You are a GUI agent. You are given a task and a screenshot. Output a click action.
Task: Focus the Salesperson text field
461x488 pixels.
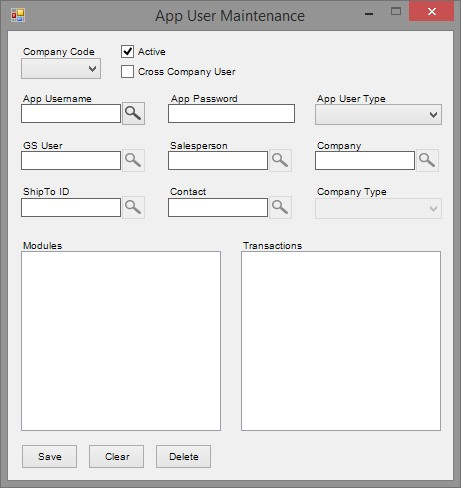(x=218, y=161)
